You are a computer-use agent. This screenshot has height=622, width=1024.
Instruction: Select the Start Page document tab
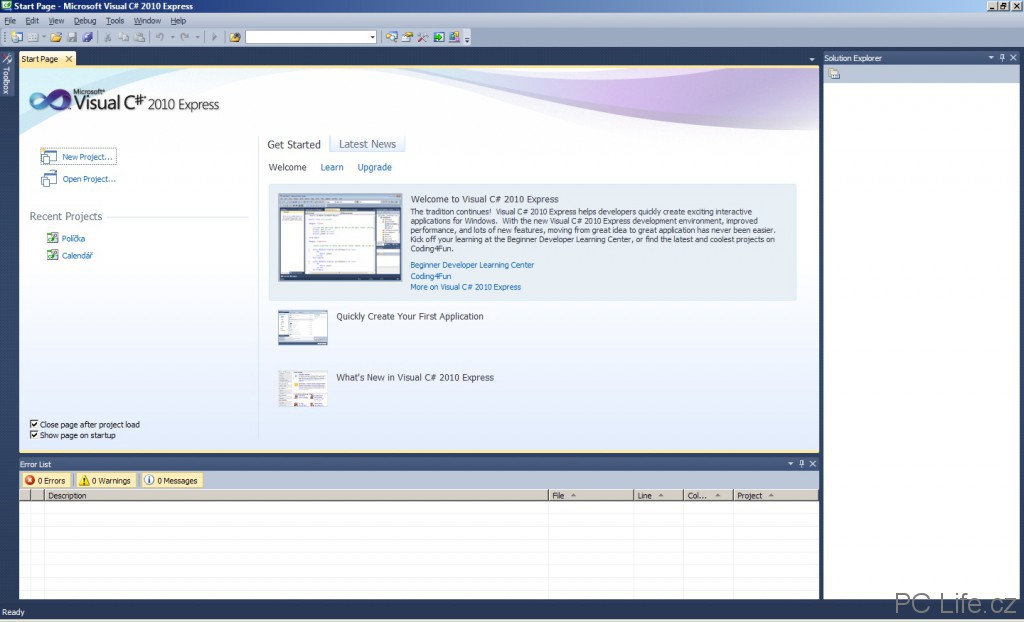click(x=40, y=59)
